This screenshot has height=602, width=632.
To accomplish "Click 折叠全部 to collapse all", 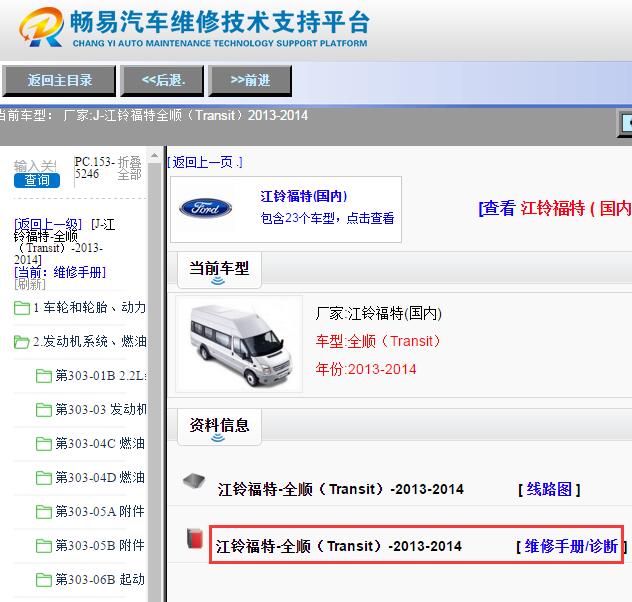I will [x=129, y=168].
